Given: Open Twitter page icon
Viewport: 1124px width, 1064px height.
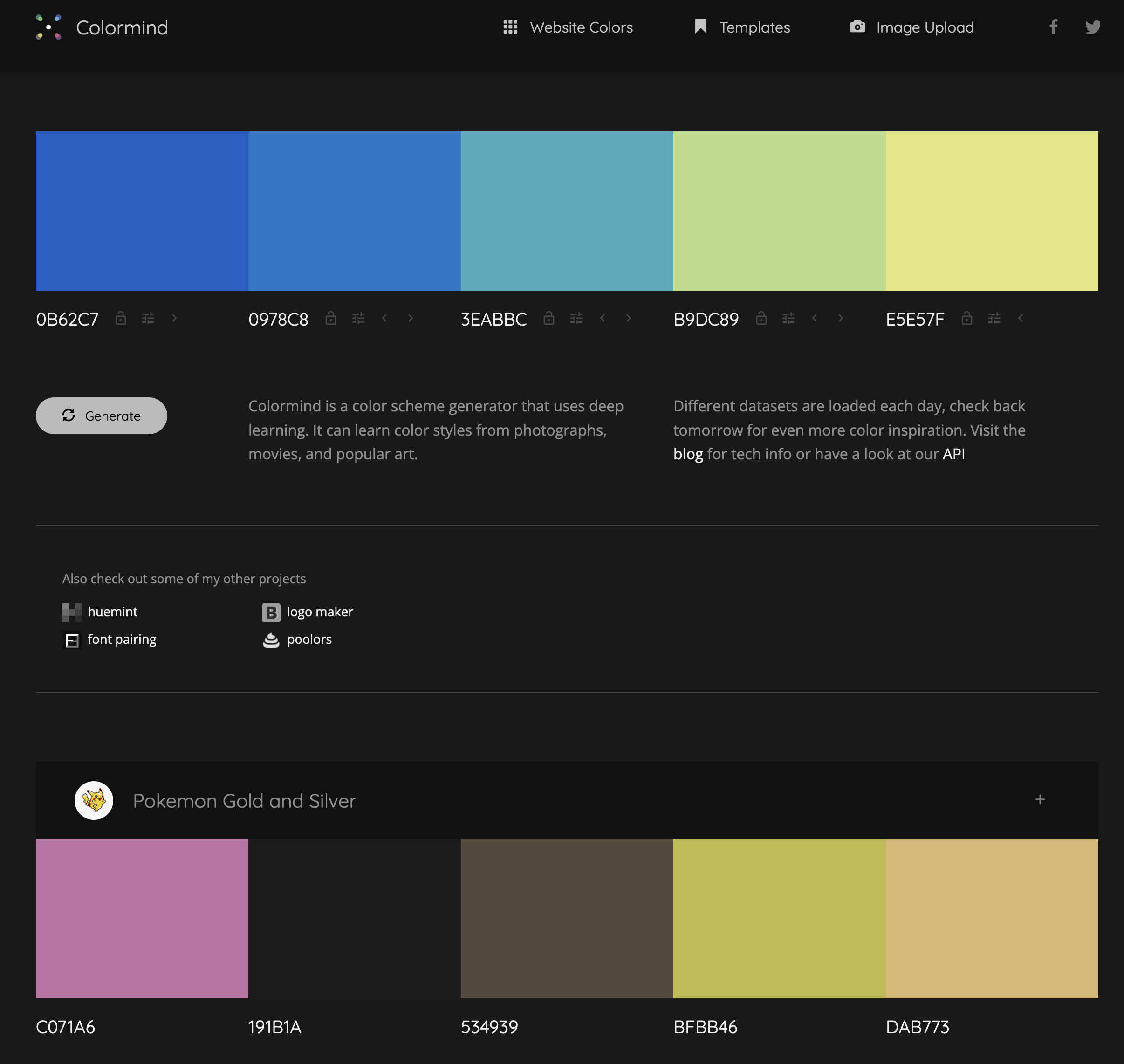Looking at the screenshot, I should 1093,27.
